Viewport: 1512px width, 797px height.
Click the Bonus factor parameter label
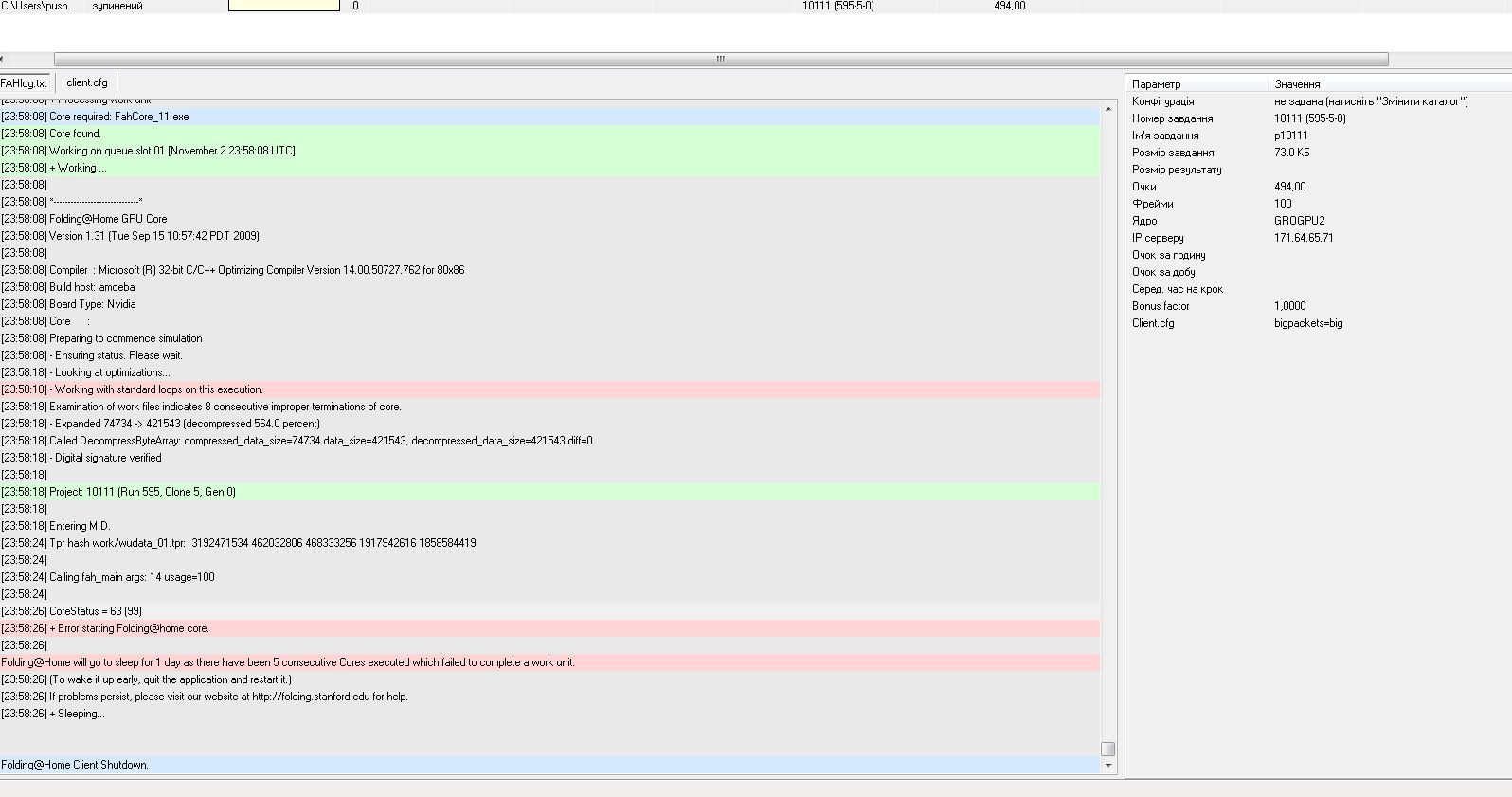coord(1161,306)
